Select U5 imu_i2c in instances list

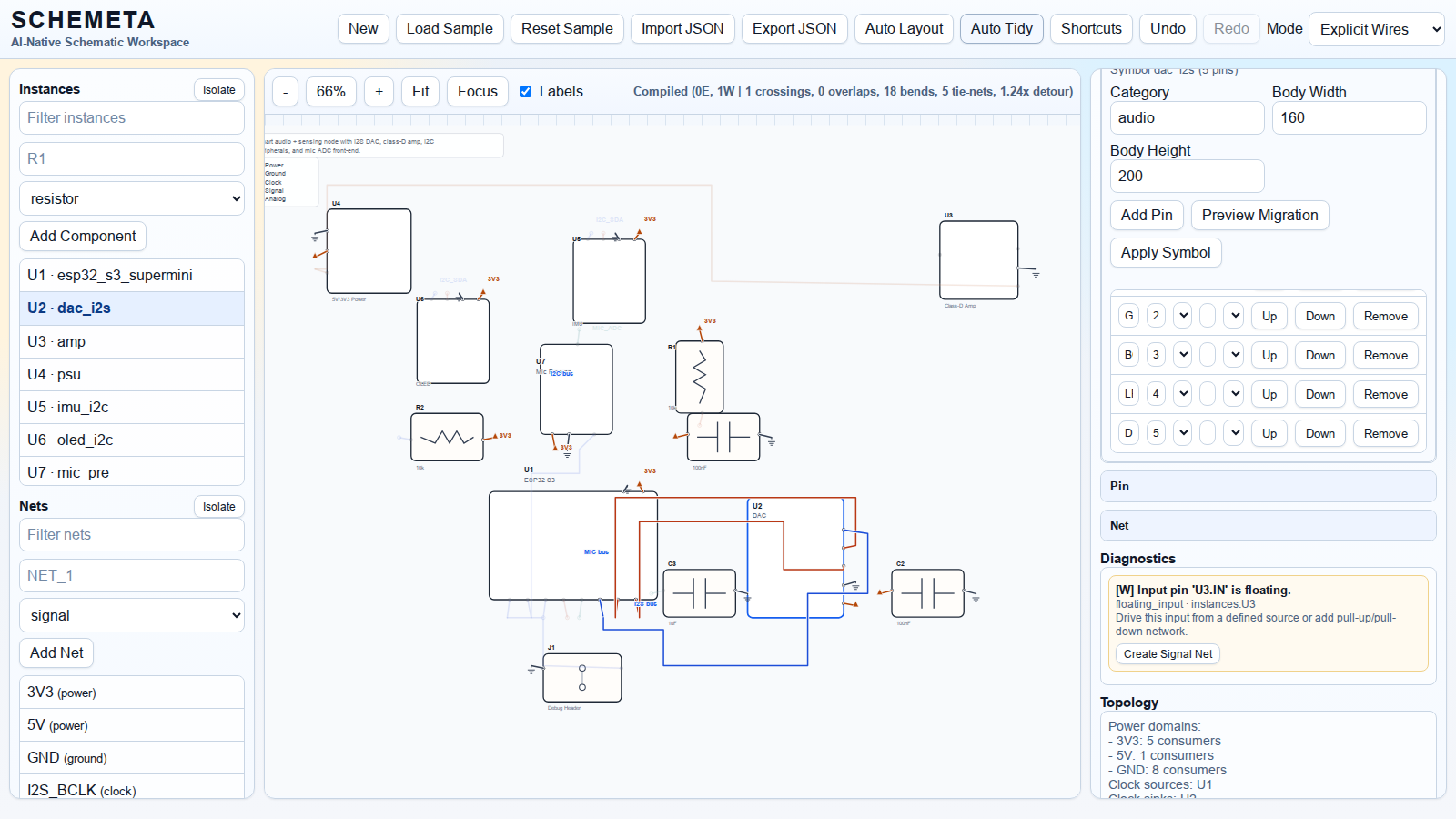click(x=132, y=407)
